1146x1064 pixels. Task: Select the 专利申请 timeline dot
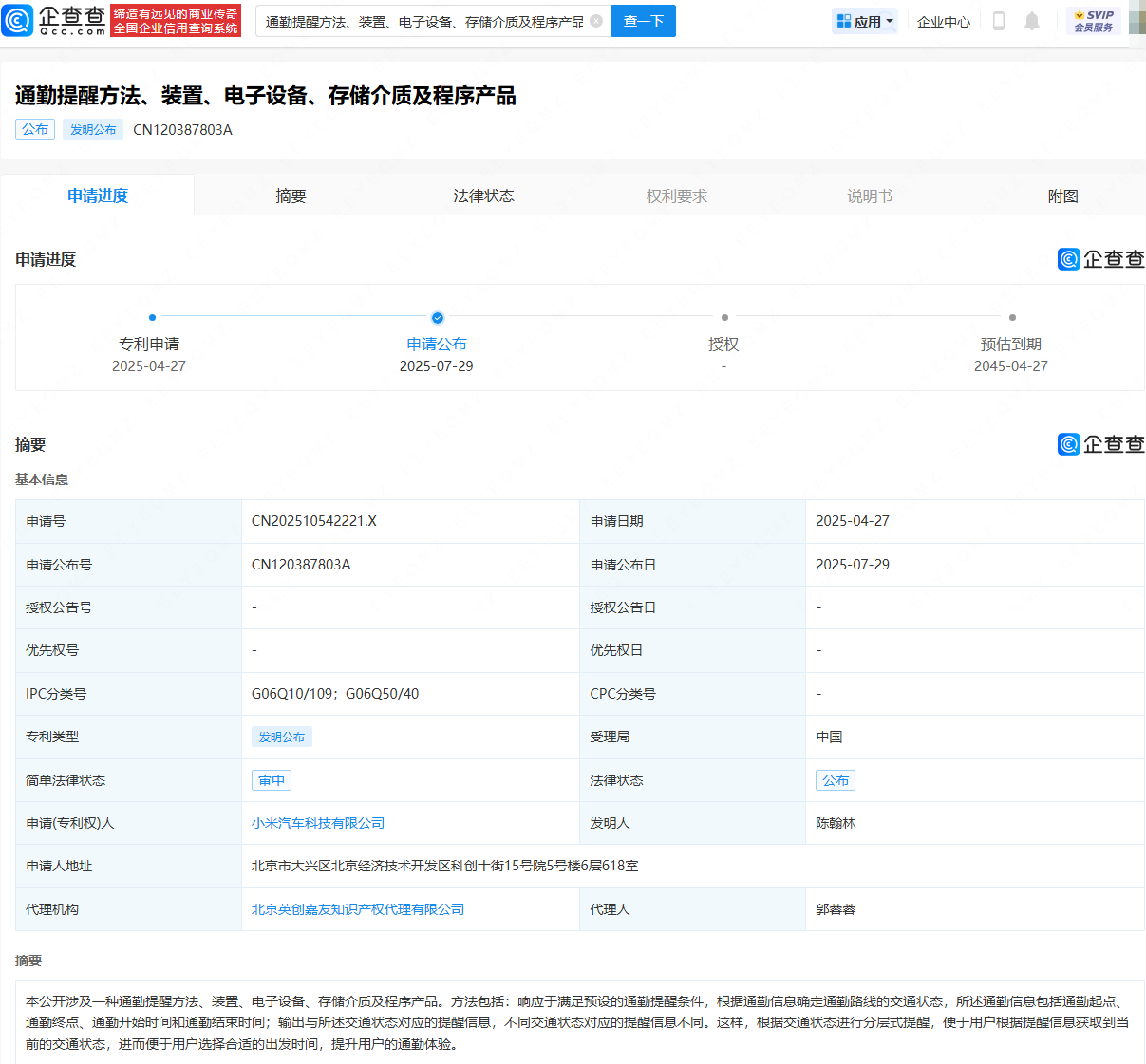coord(152,317)
